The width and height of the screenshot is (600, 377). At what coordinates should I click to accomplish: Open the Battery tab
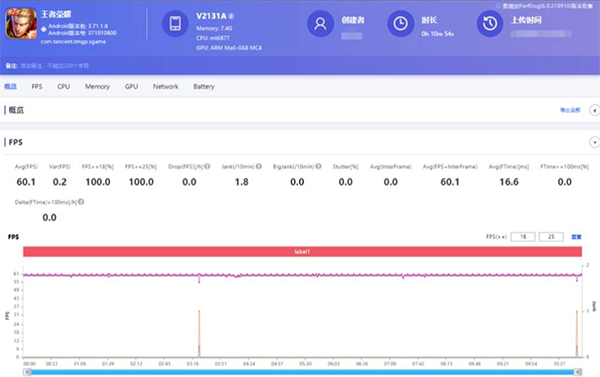[x=204, y=86]
